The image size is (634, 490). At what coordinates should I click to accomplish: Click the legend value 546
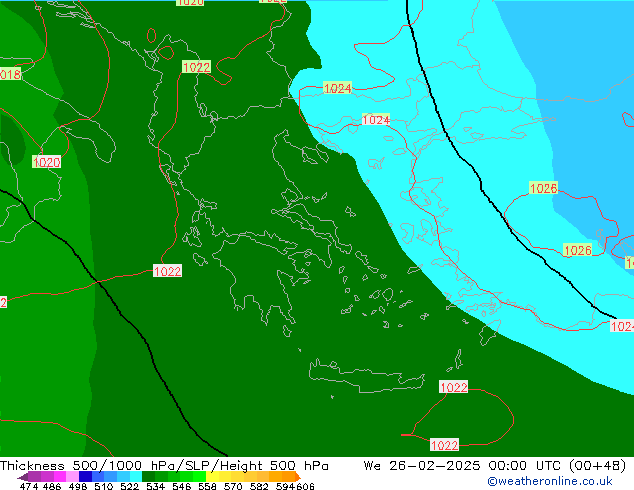pos(181,486)
